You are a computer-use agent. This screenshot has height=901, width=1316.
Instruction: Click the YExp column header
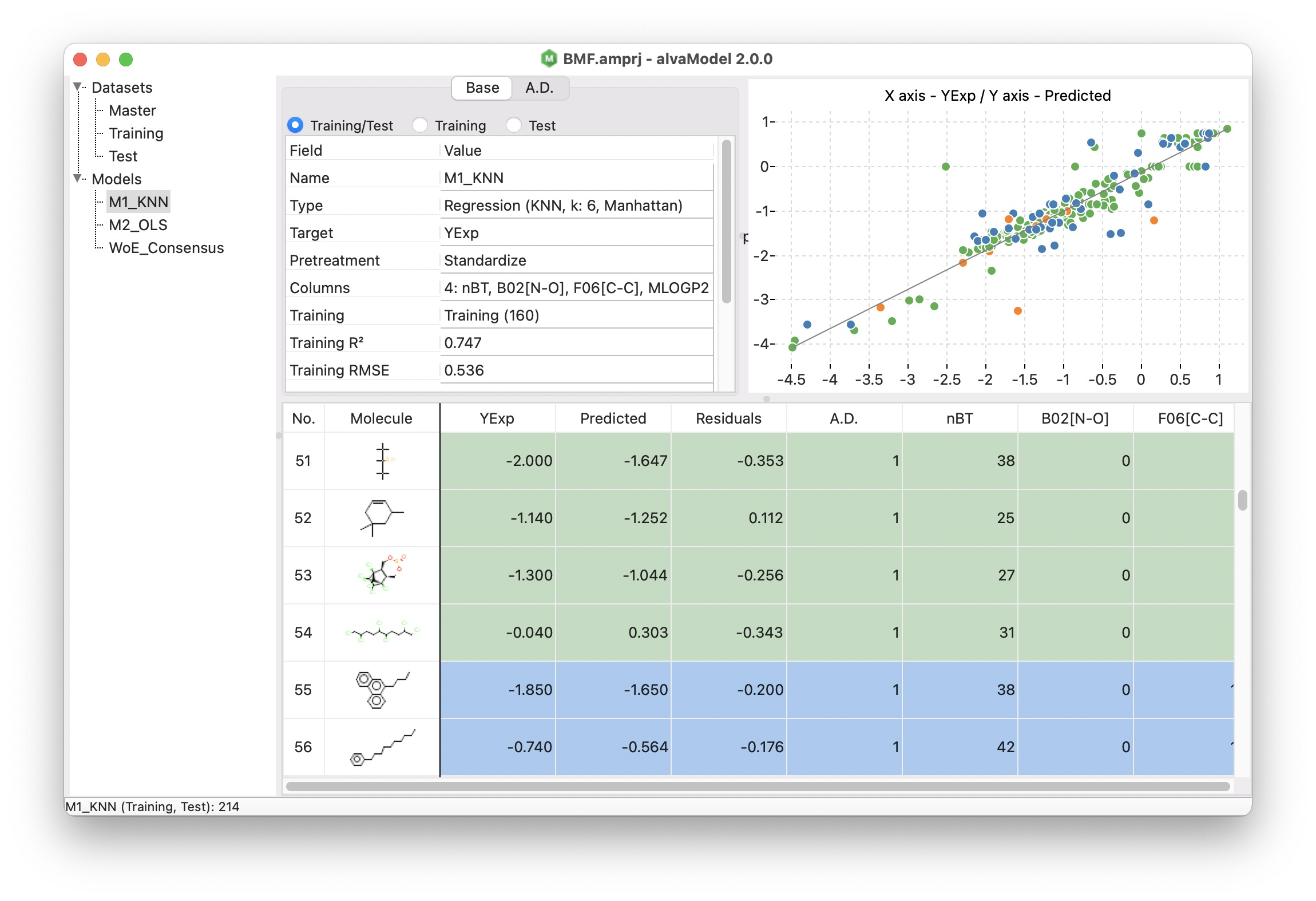(x=497, y=418)
